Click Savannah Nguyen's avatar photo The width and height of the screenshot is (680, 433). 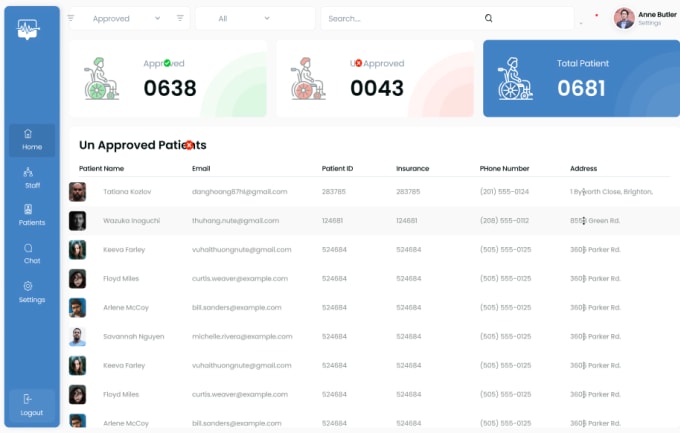pos(77,337)
